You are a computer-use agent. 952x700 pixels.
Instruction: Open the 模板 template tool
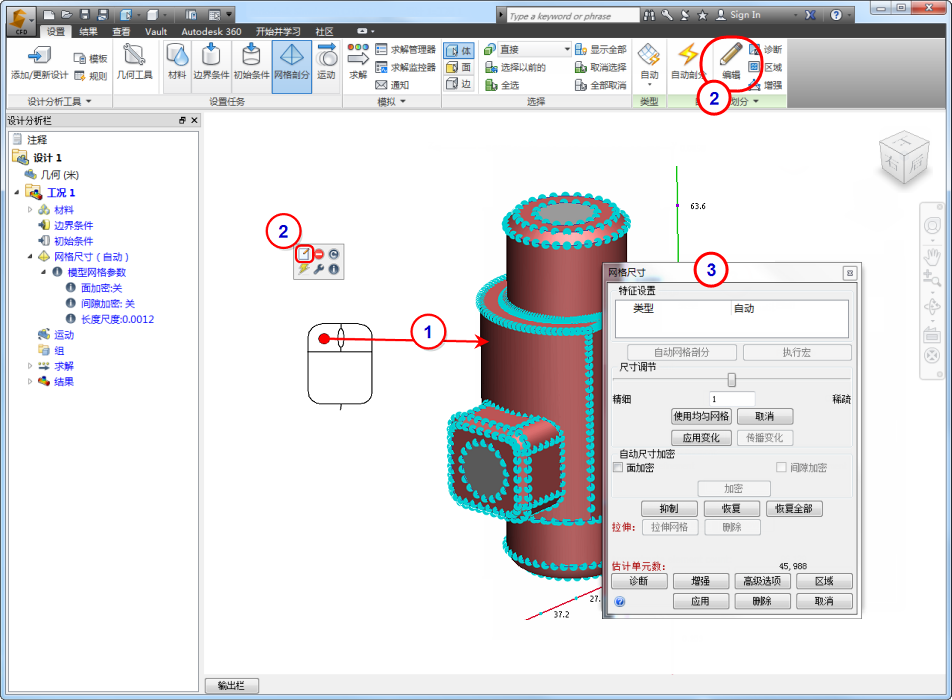tap(90, 58)
